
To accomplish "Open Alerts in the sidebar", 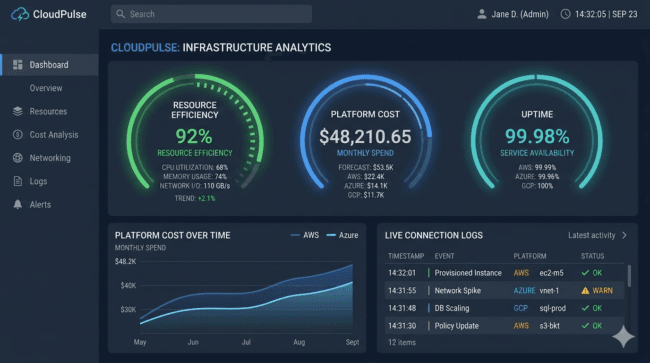I will point(40,204).
